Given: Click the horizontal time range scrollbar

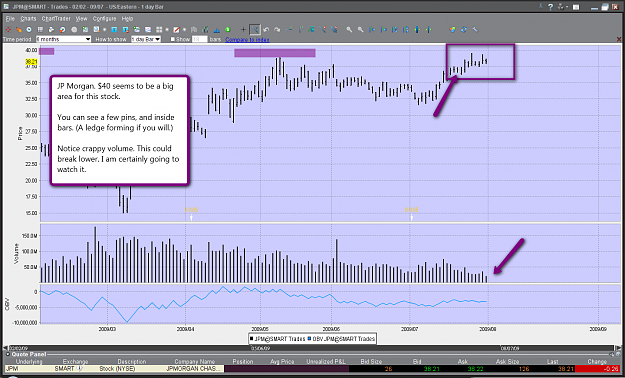Looking at the screenshot, I should 312,348.
